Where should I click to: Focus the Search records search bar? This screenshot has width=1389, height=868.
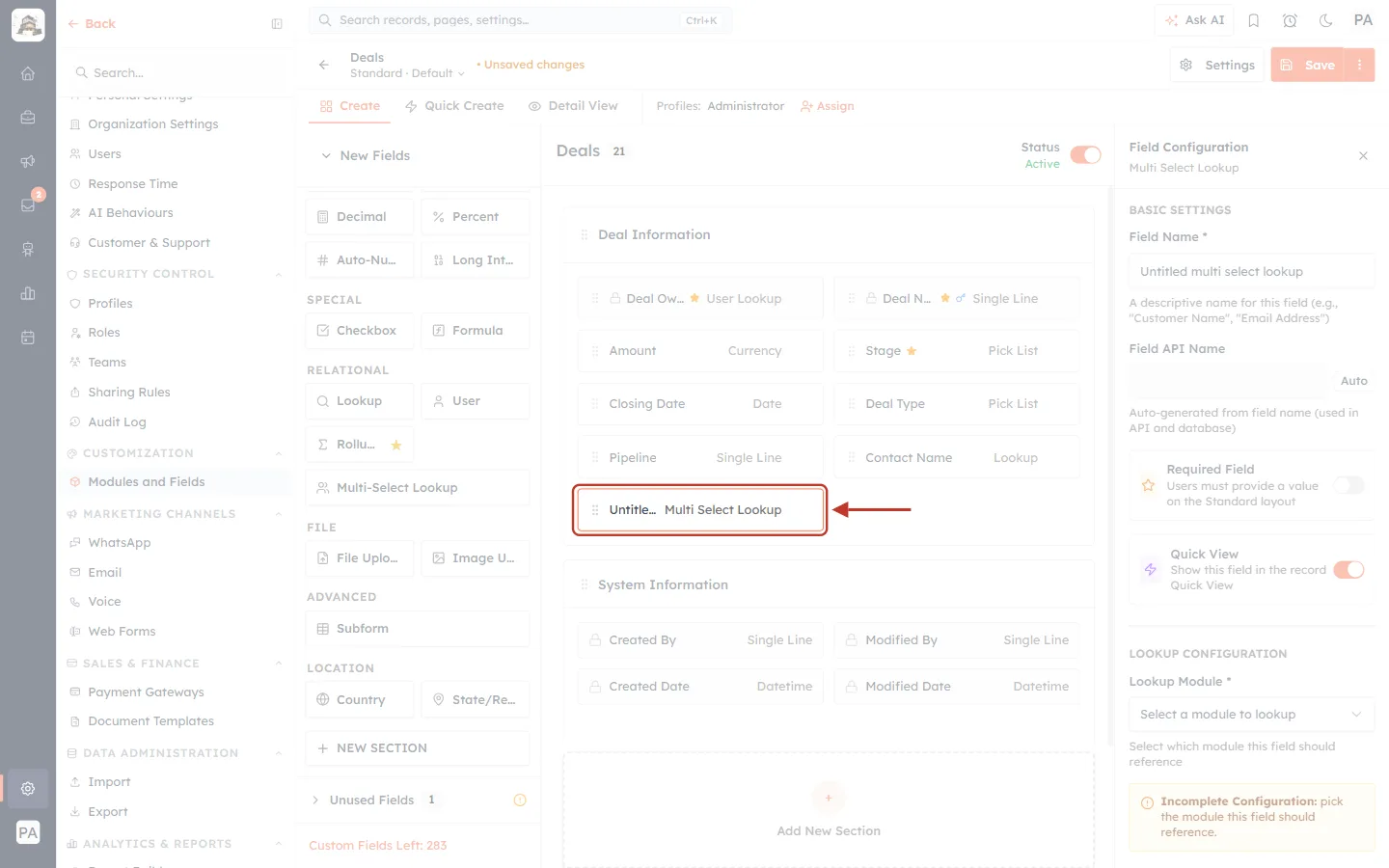coord(520,20)
